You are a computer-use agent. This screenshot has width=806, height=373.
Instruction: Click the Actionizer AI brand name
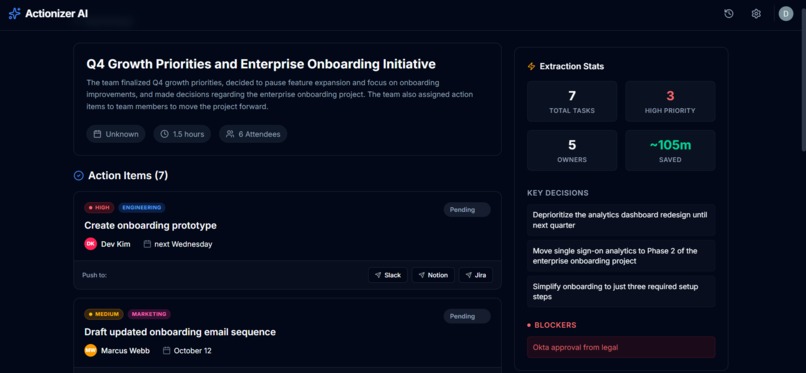point(57,14)
